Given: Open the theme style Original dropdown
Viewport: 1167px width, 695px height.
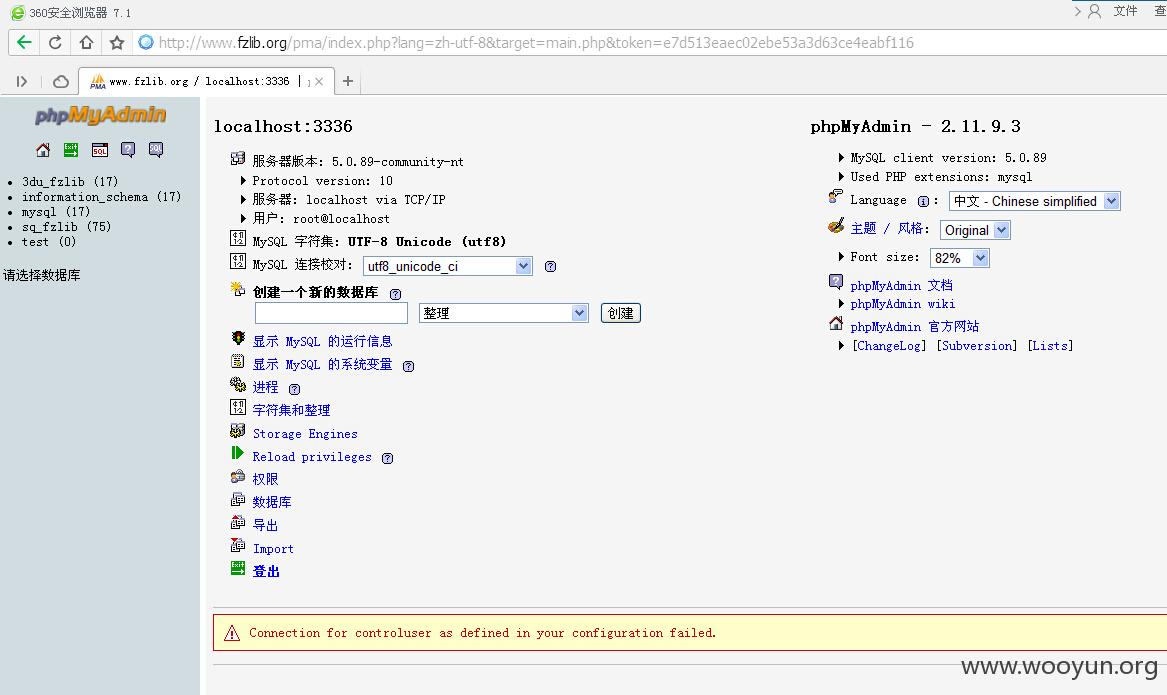Looking at the screenshot, I should tap(975, 230).
